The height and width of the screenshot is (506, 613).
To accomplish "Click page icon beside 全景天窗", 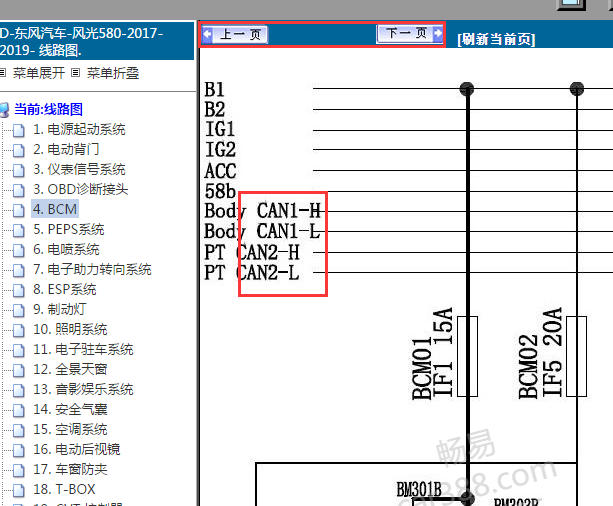I will click(18, 370).
